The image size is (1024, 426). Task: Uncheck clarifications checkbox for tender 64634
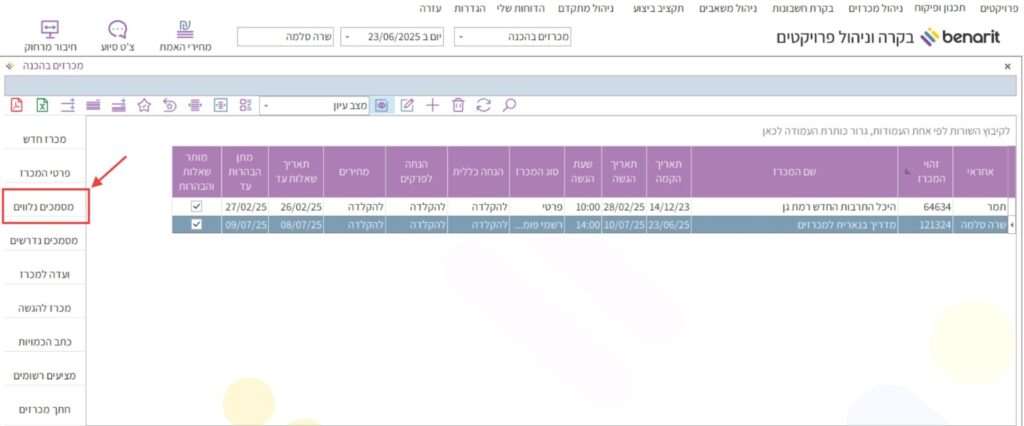click(x=195, y=206)
